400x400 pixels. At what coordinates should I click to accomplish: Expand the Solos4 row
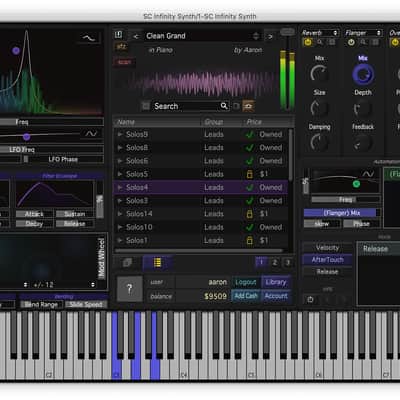coord(120,187)
